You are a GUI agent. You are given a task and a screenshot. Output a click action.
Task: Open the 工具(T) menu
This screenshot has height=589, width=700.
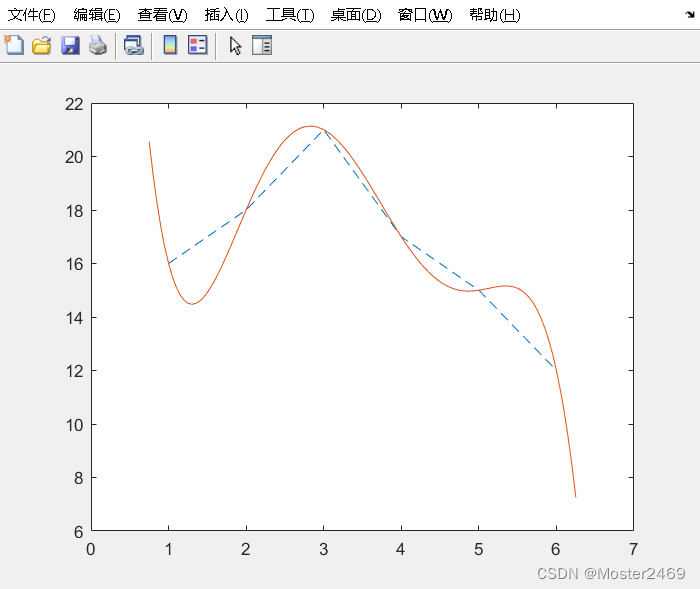[x=290, y=15]
